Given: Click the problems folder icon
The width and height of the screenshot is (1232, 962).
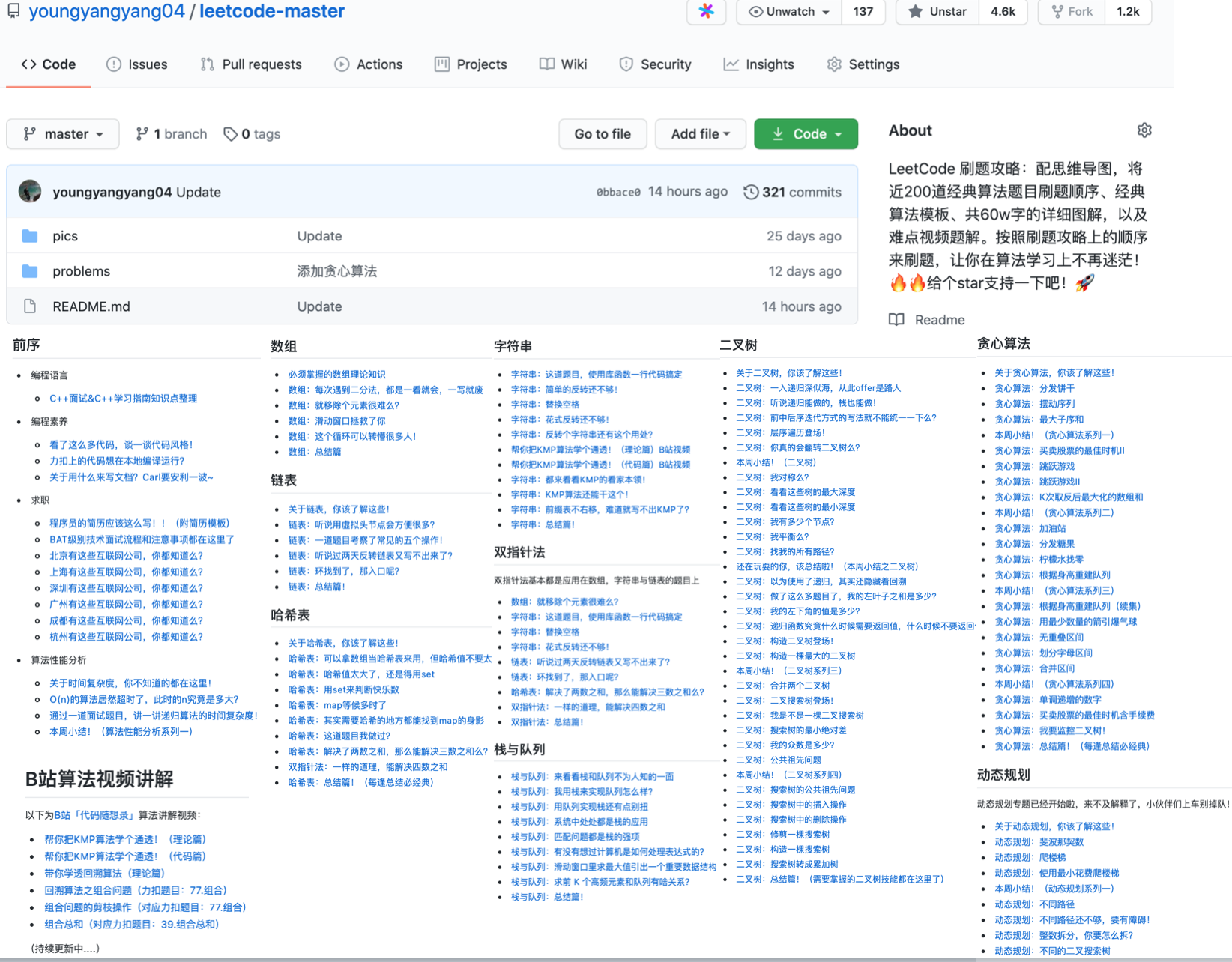Looking at the screenshot, I should point(30,271).
